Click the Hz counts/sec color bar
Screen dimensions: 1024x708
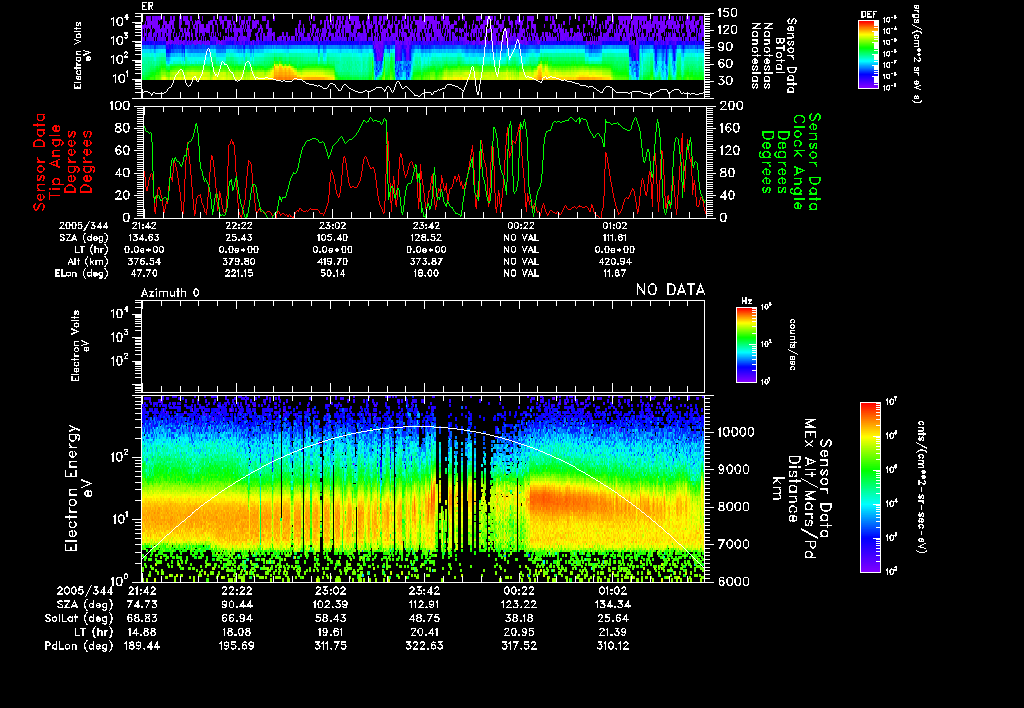tap(746, 344)
